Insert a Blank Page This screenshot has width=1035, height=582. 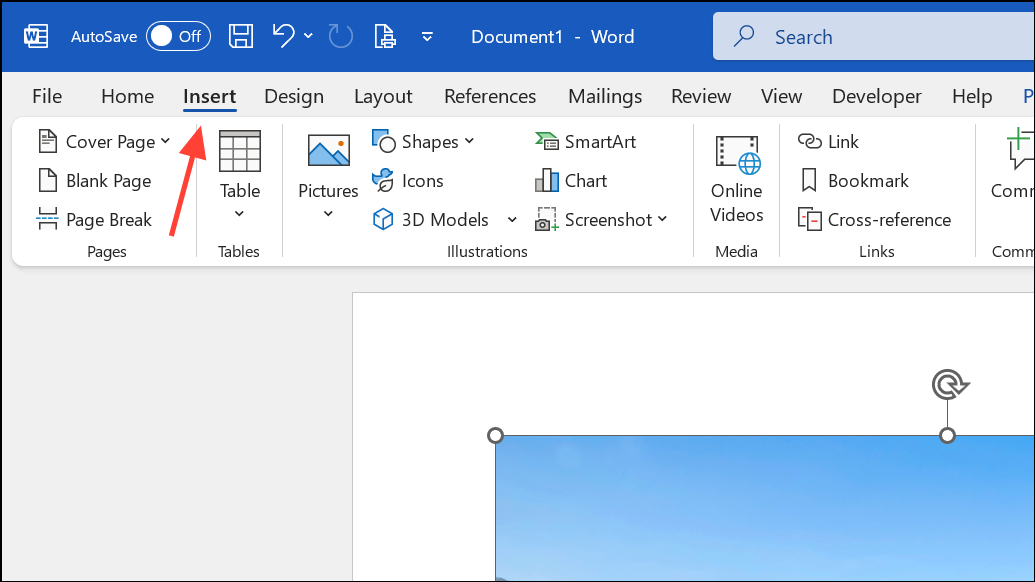pos(94,181)
